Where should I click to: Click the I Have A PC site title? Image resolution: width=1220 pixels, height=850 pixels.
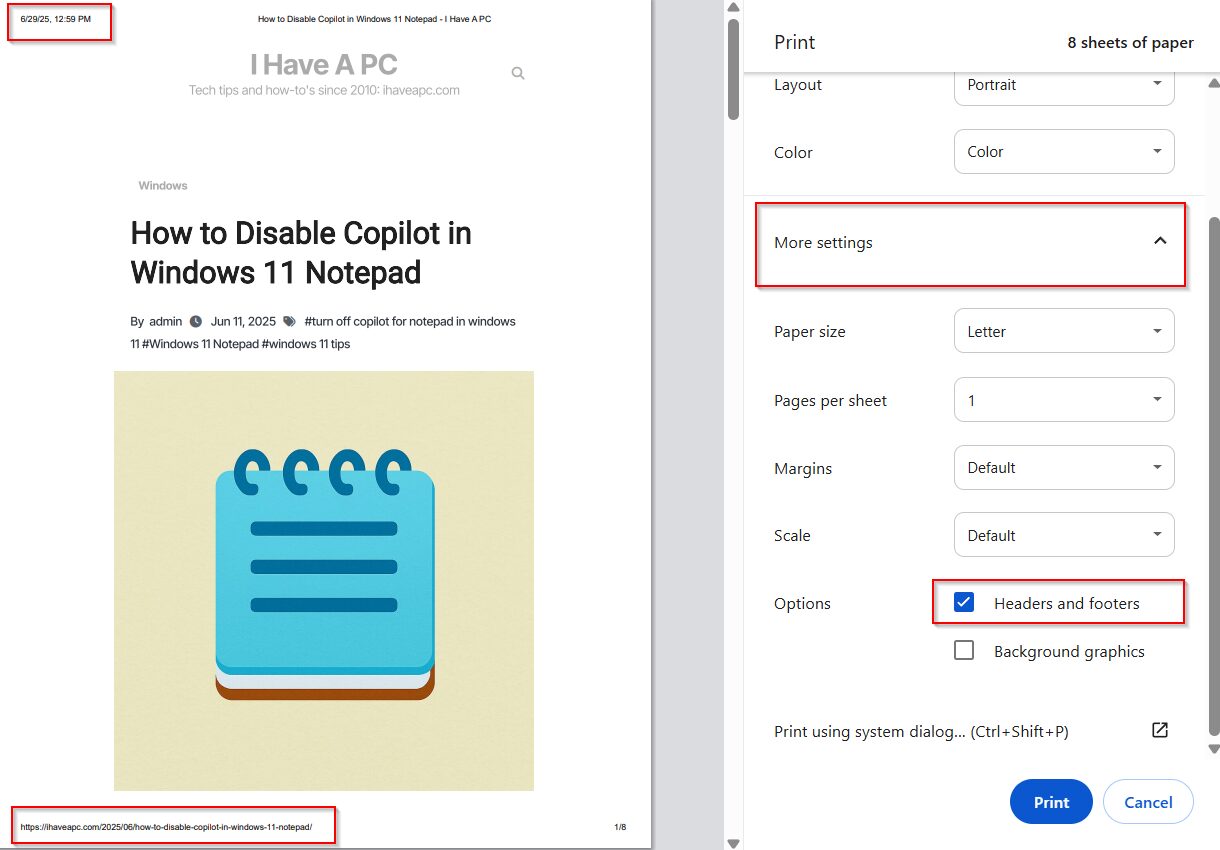click(324, 65)
